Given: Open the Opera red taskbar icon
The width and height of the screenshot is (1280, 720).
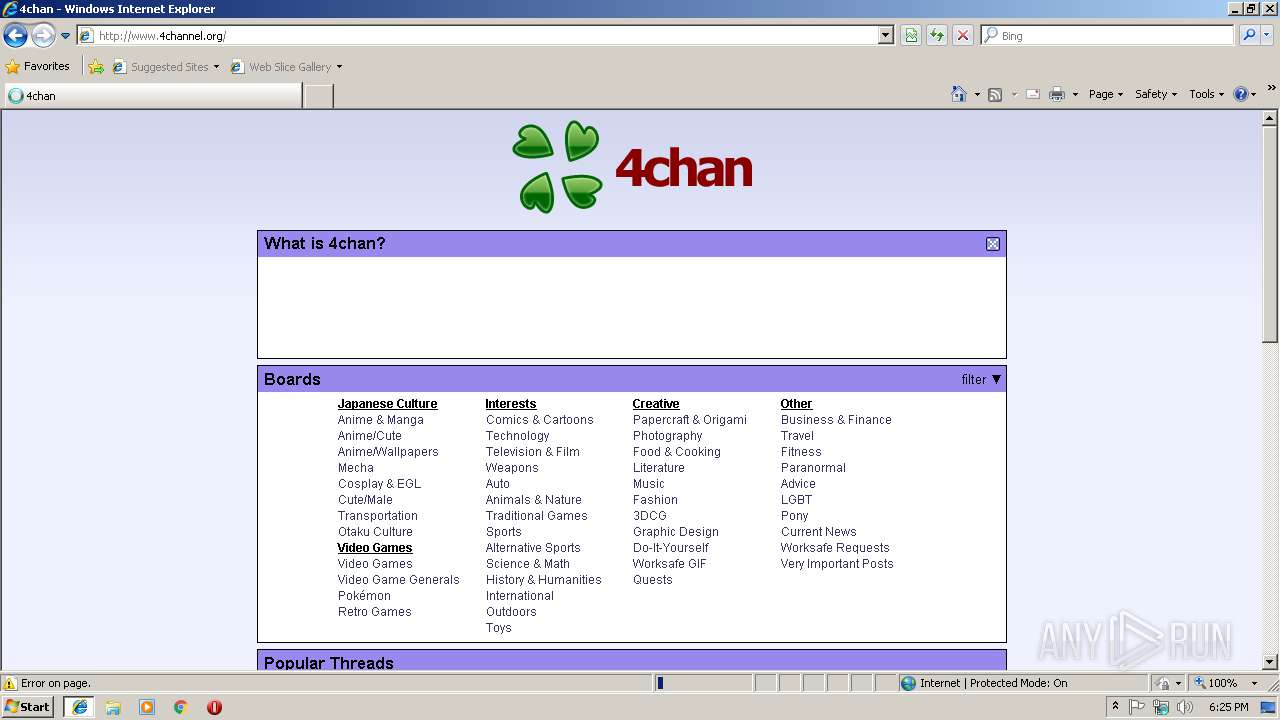Looking at the screenshot, I should coord(214,707).
